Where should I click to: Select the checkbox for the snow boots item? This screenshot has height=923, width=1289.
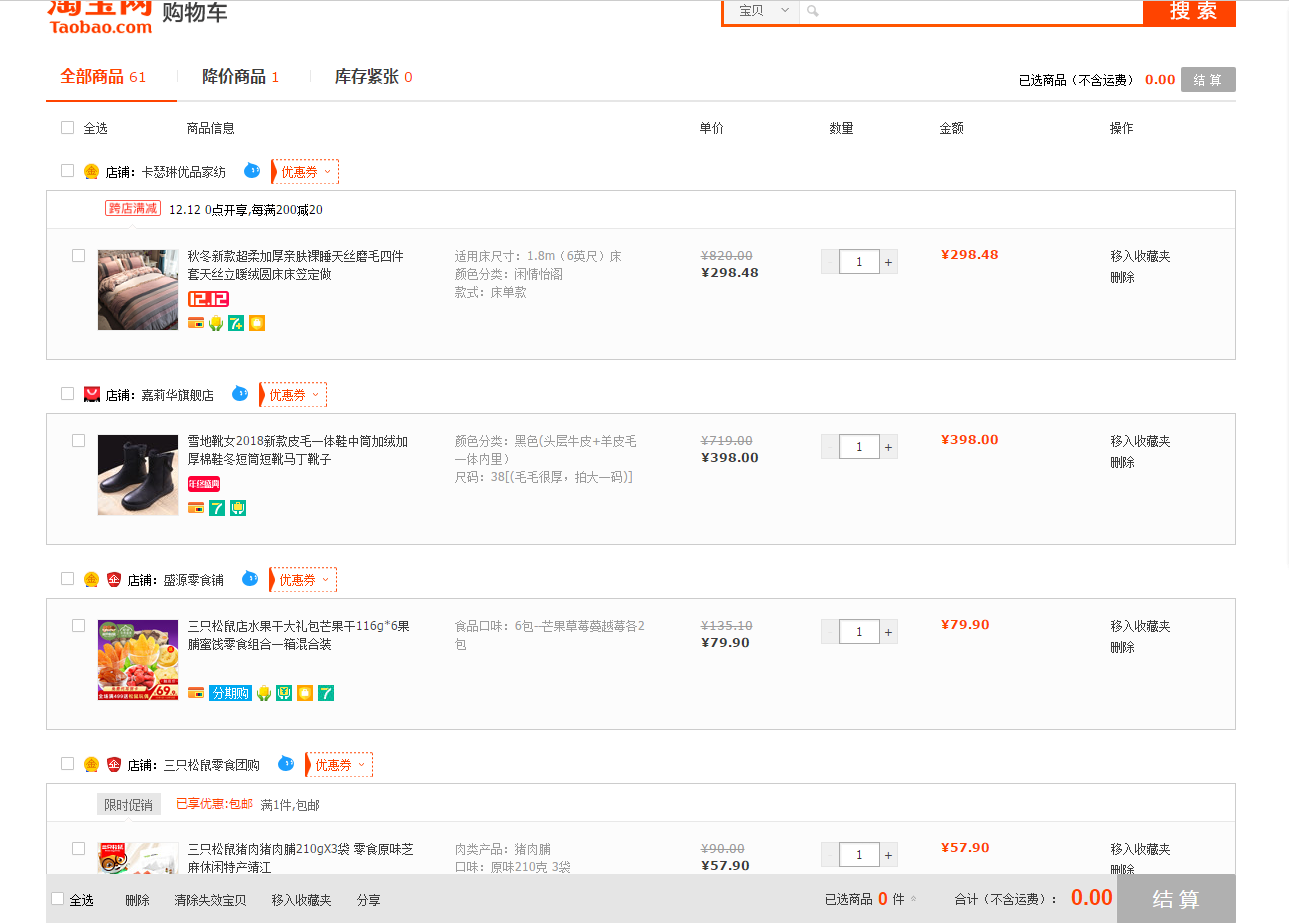(78, 440)
